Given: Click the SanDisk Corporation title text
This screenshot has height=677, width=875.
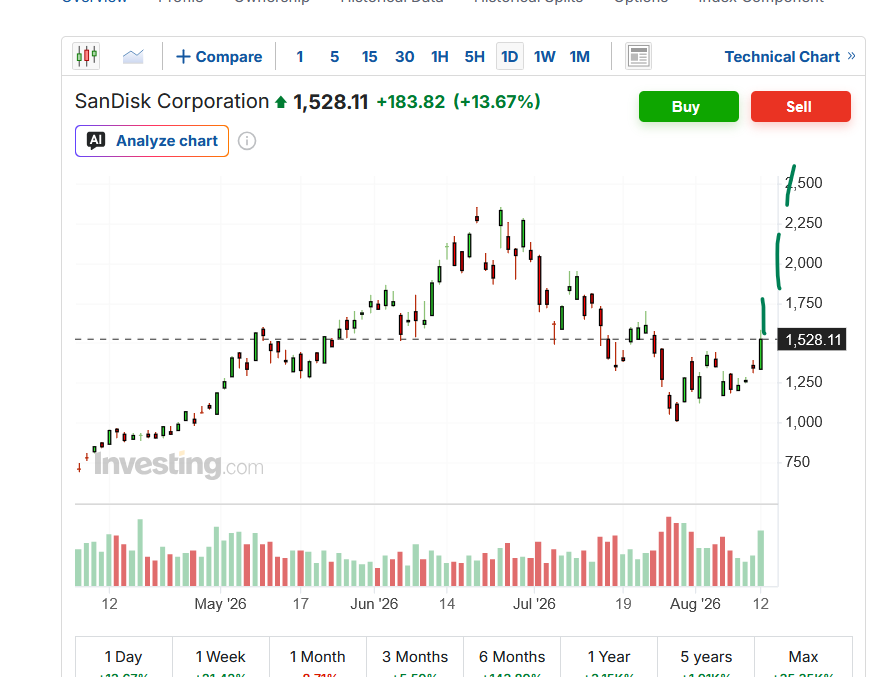Looking at the screenshot, I should click(172, 102).
